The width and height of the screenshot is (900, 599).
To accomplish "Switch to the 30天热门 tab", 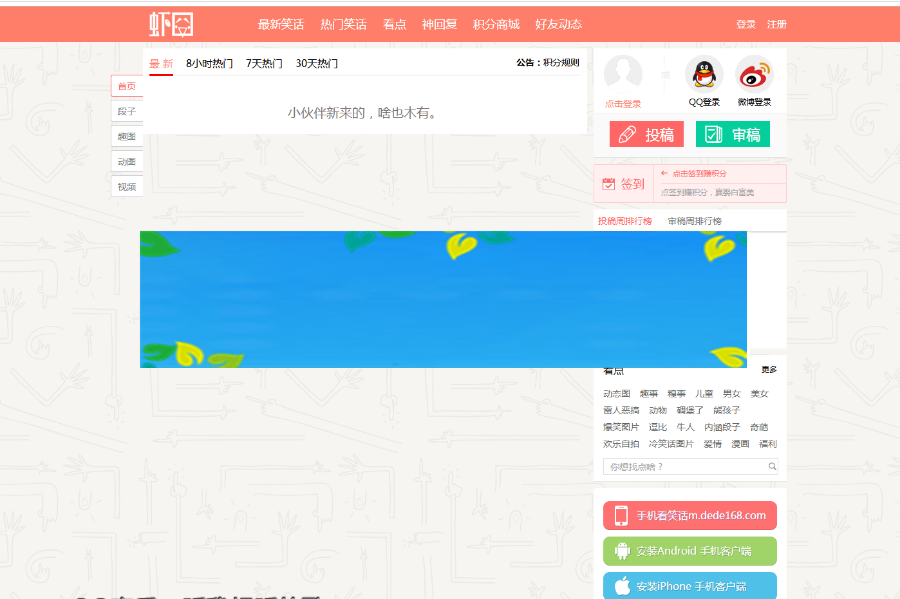I will (x=318, y=63).
